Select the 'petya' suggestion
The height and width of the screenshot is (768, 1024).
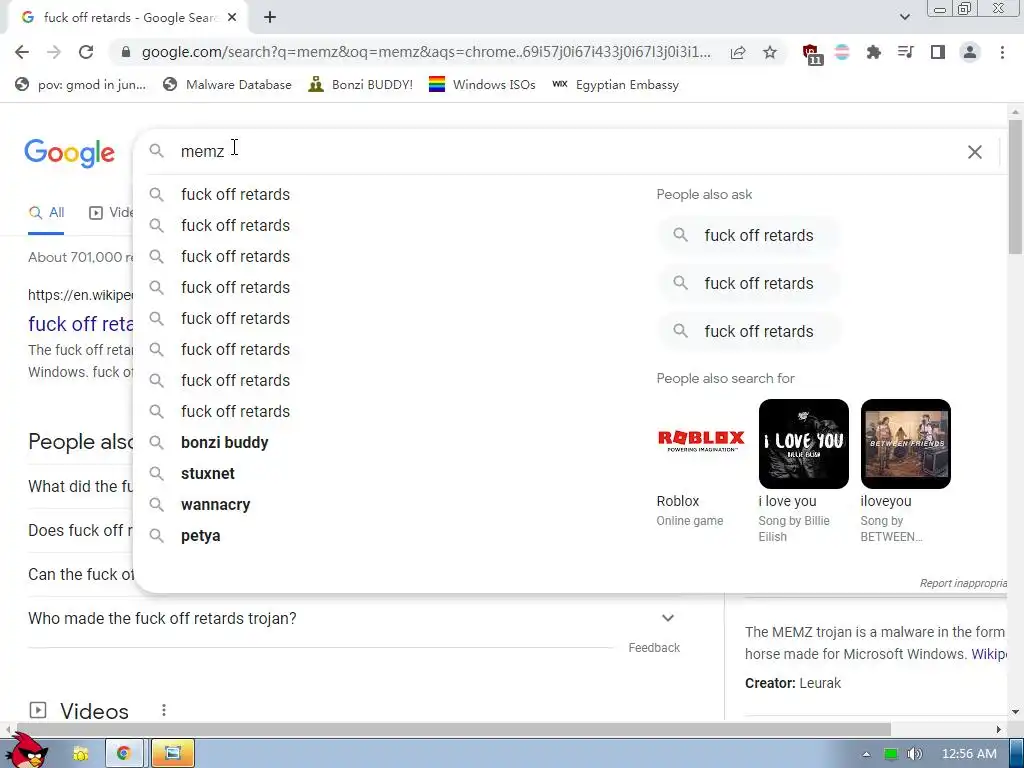click(x=200, y=536)
